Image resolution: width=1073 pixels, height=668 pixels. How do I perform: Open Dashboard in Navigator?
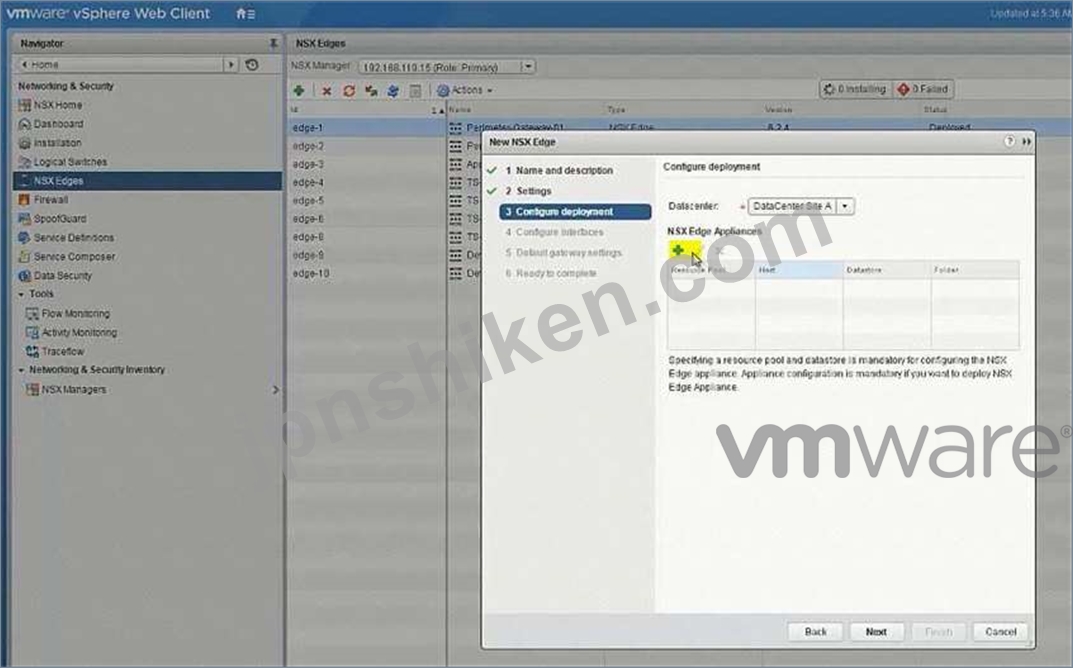pyautogui.click(x=58, y=124)
